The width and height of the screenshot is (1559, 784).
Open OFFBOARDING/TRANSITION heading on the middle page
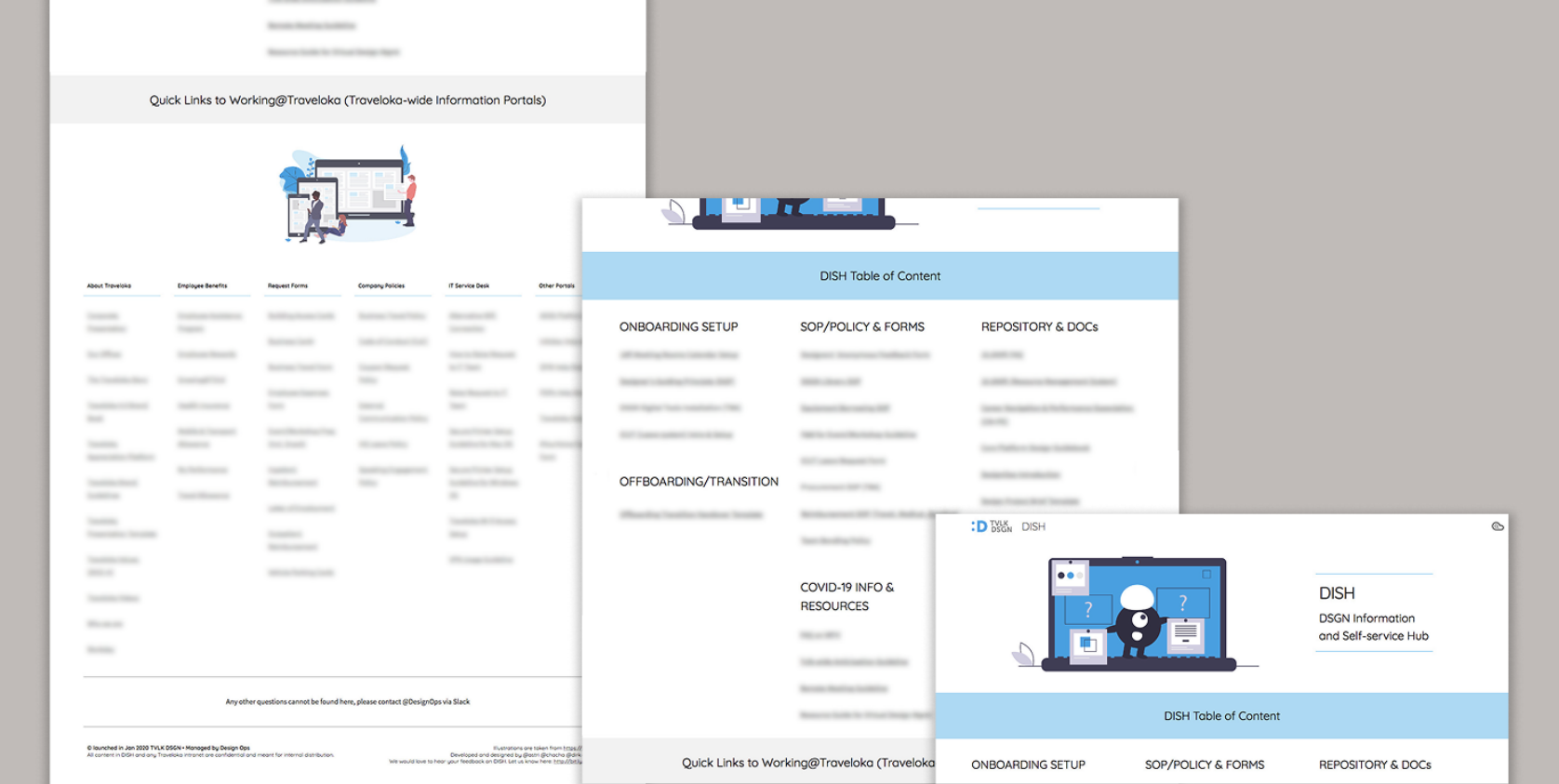click(x=699, y=481)
